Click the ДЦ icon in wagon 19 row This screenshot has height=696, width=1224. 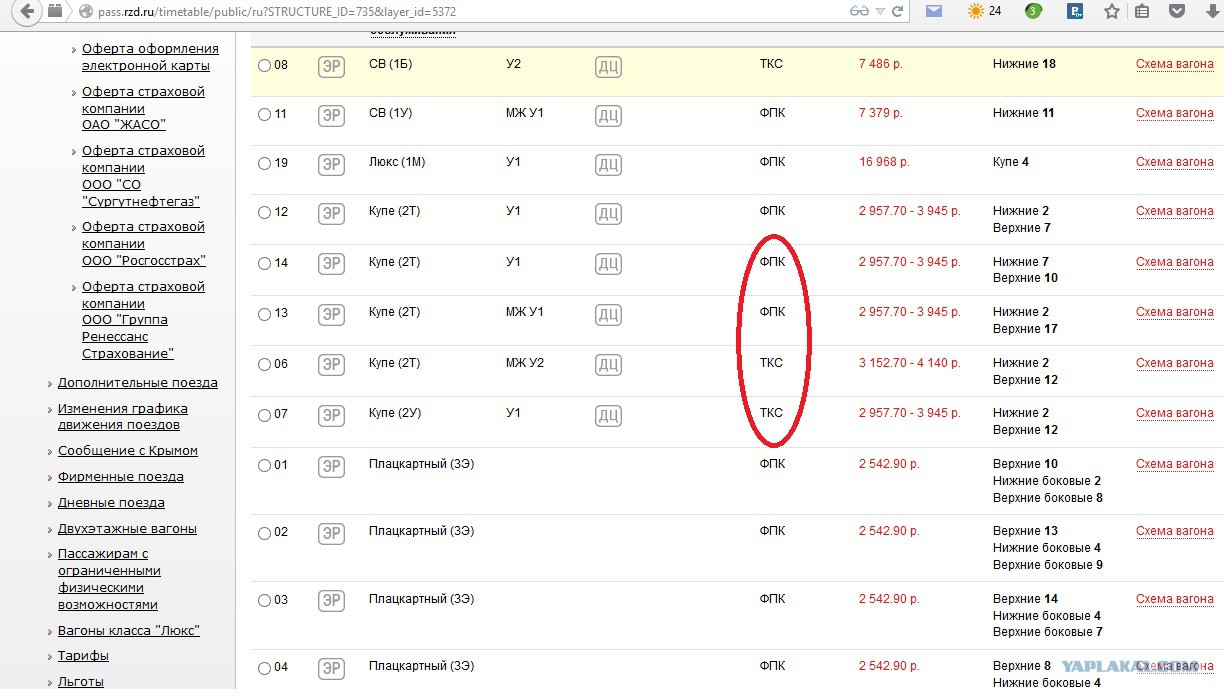[x=608, y=165]
